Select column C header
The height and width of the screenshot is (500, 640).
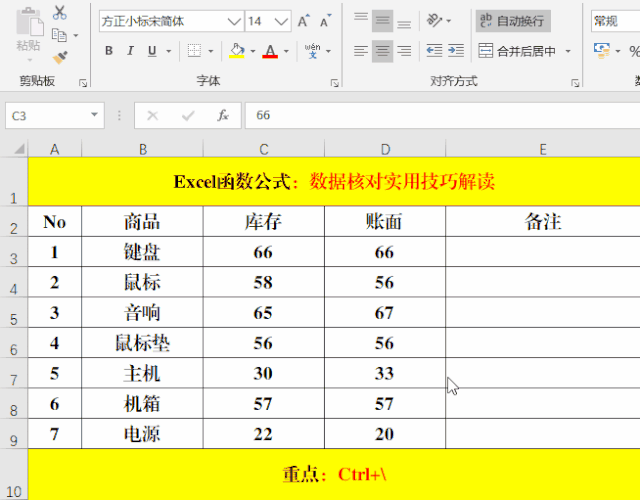[263, 149]
